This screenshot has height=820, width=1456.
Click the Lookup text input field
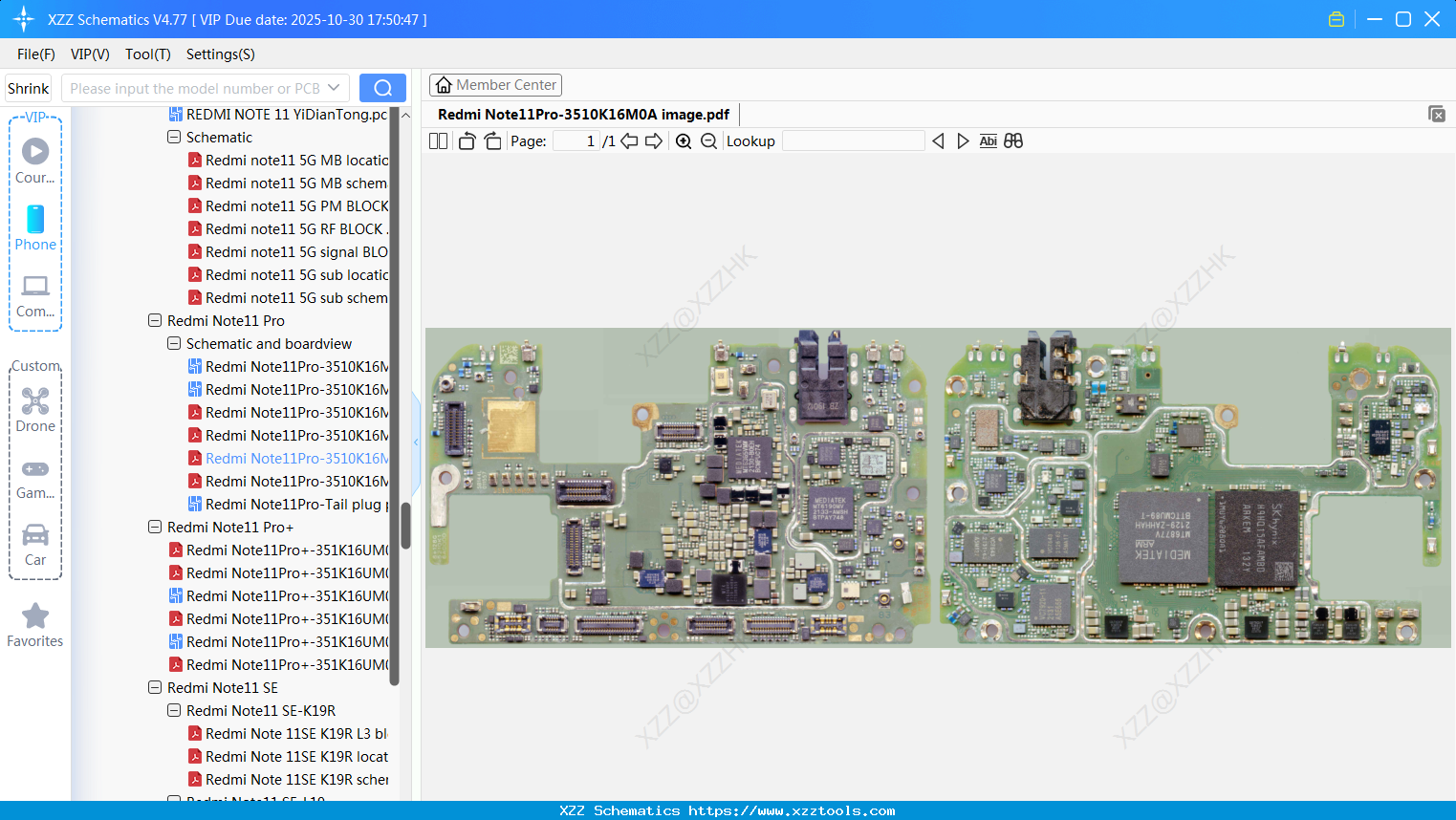(853, 141)
